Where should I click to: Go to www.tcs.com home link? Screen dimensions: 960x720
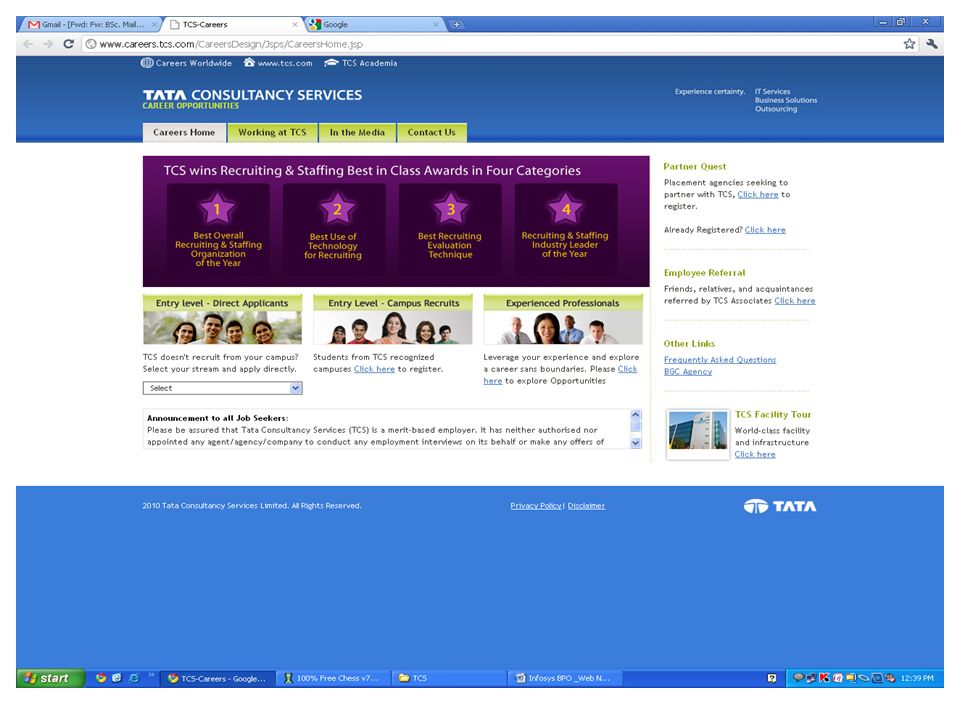[278, 63]
